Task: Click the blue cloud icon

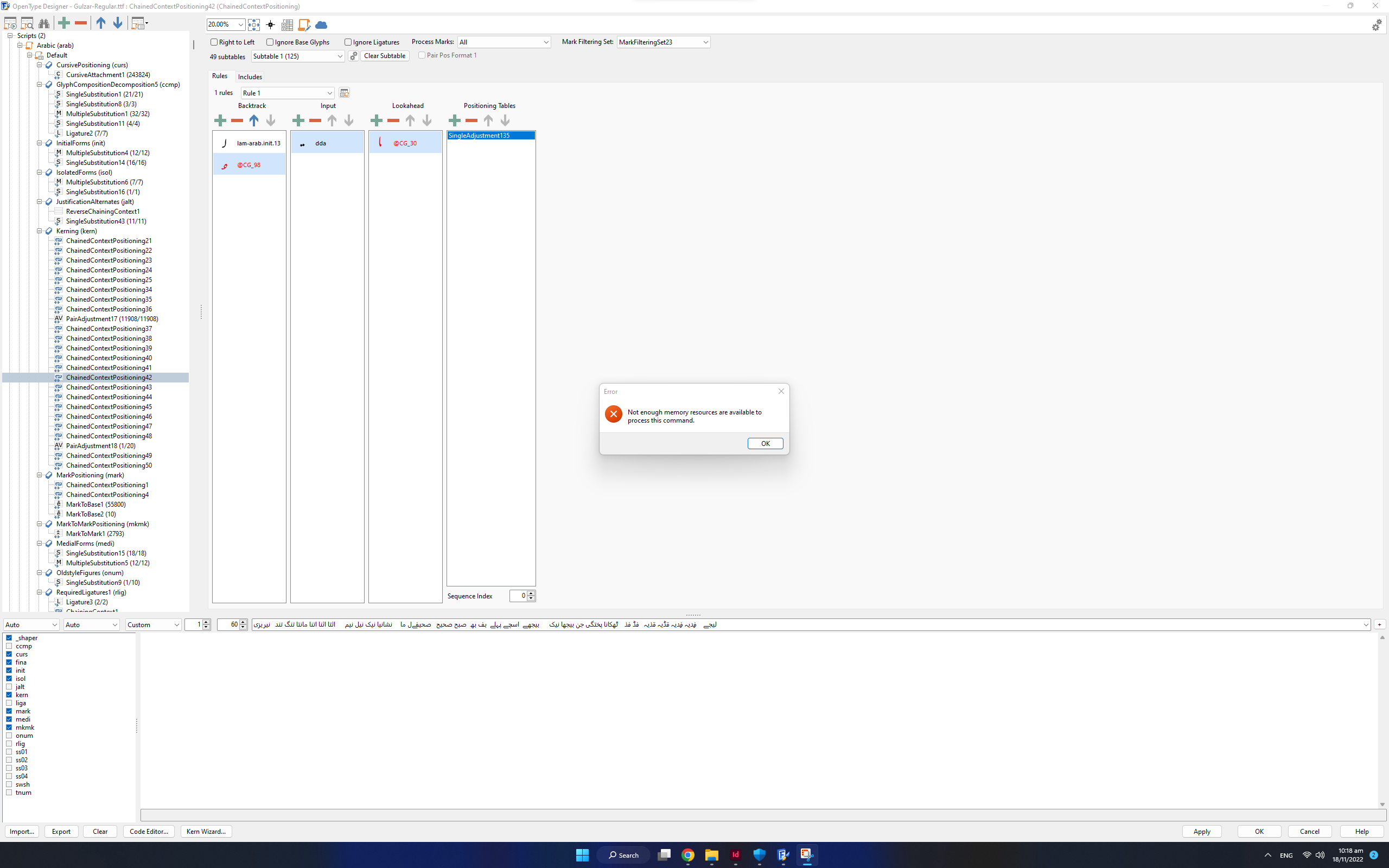Action: (x=321, y=25)
